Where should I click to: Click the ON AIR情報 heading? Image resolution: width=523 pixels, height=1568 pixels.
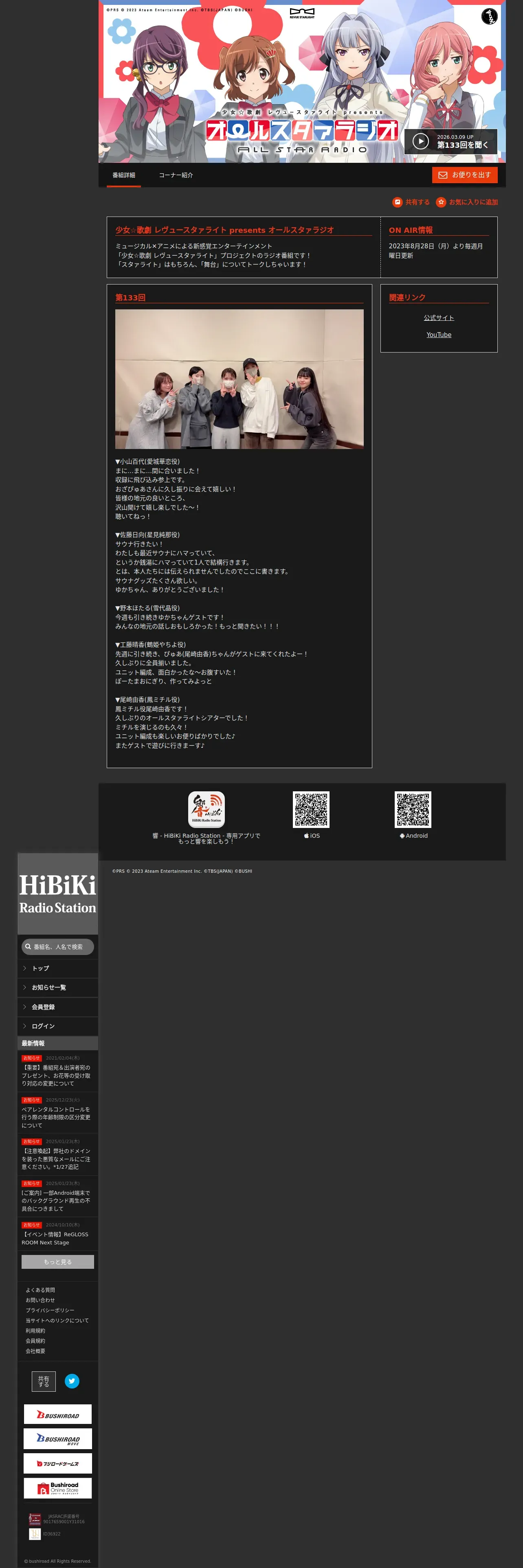(x=411, y=230)
